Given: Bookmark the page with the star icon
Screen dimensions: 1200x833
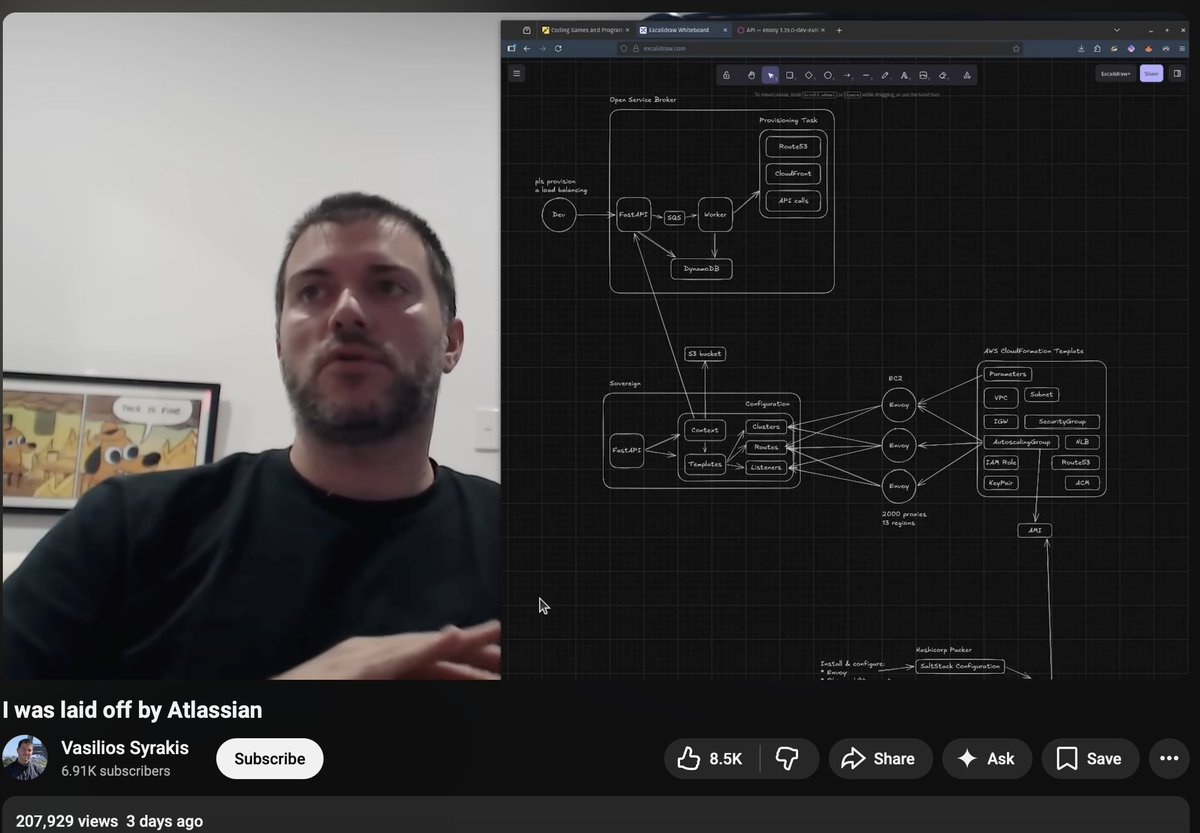Looking at the screenshot, I should [x=1016, y=48].
